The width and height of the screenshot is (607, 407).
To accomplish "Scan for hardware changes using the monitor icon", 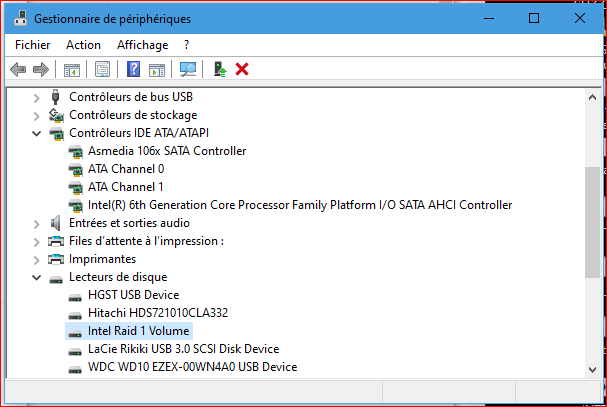I will [x=187, y=69].
